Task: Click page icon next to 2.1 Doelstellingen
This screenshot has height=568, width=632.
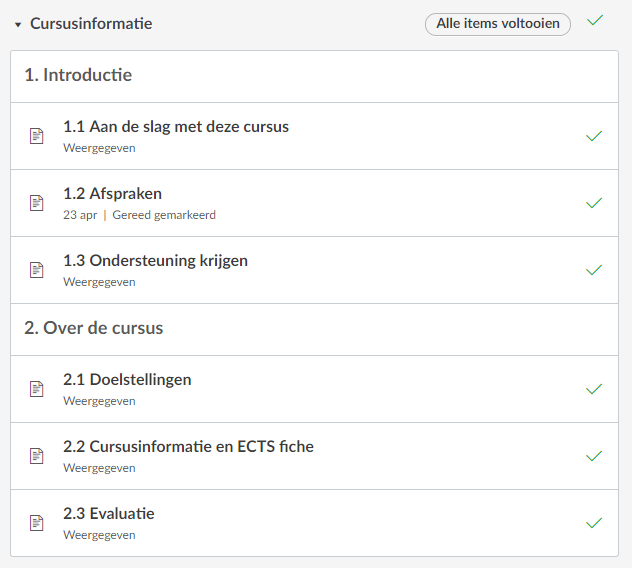Action: 37,389
